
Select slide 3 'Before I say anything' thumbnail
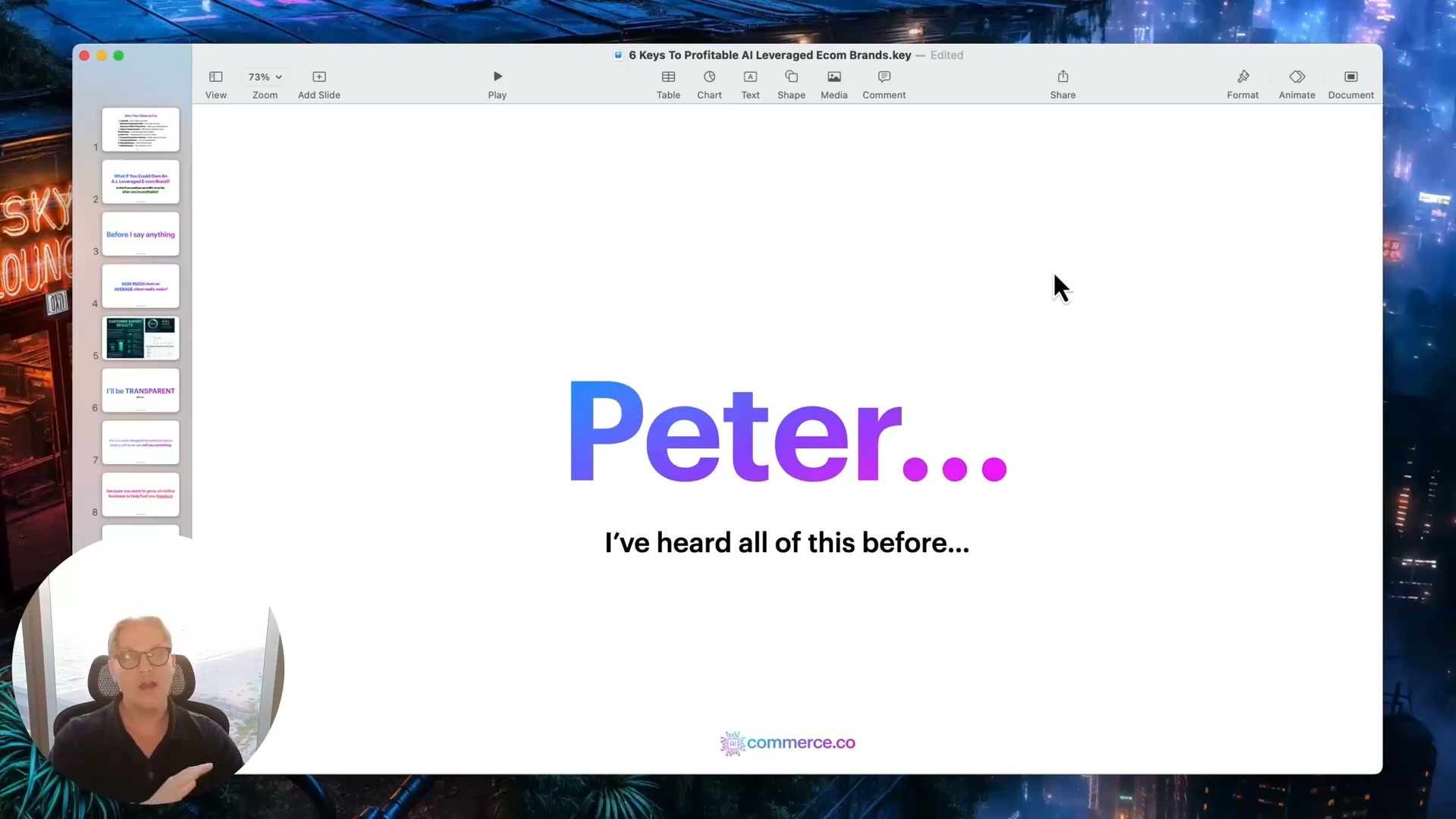point(141,234)
